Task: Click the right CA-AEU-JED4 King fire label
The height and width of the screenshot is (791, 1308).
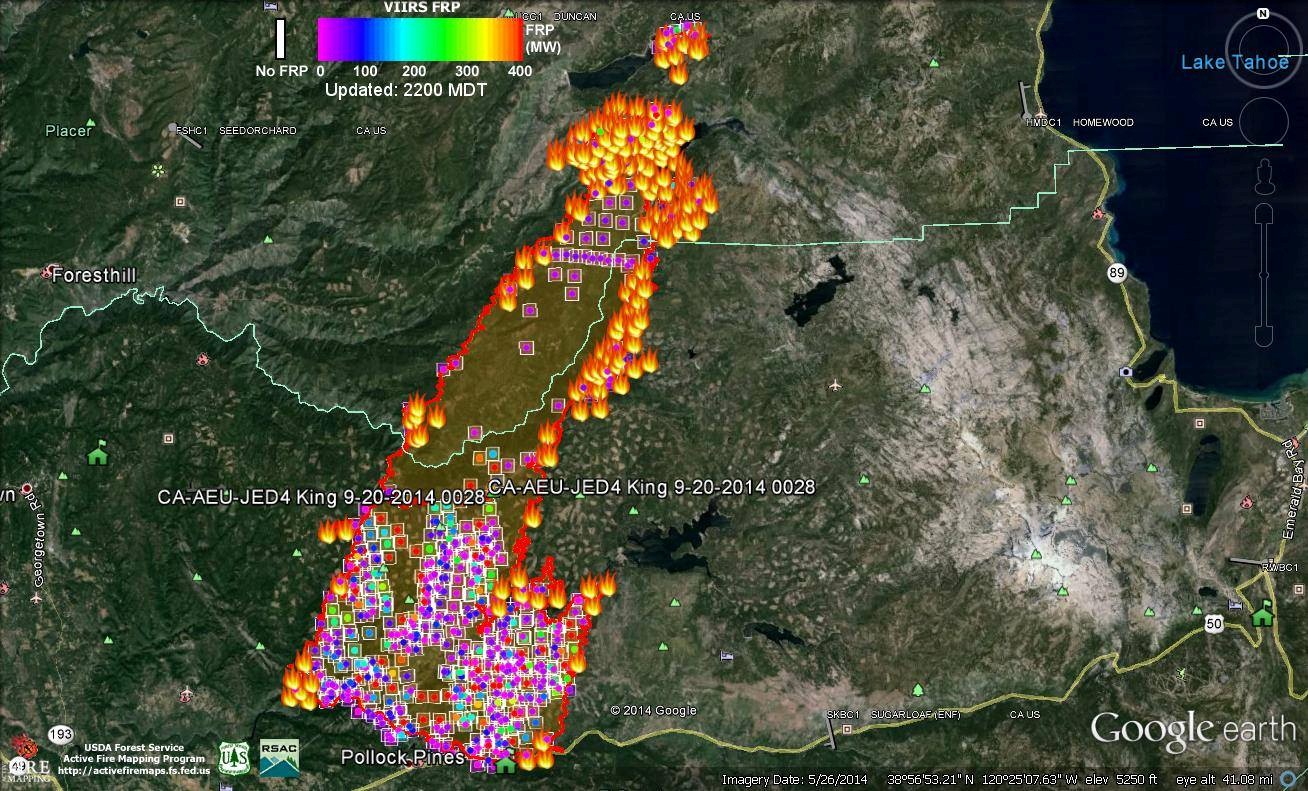Action: coord(651,487)
